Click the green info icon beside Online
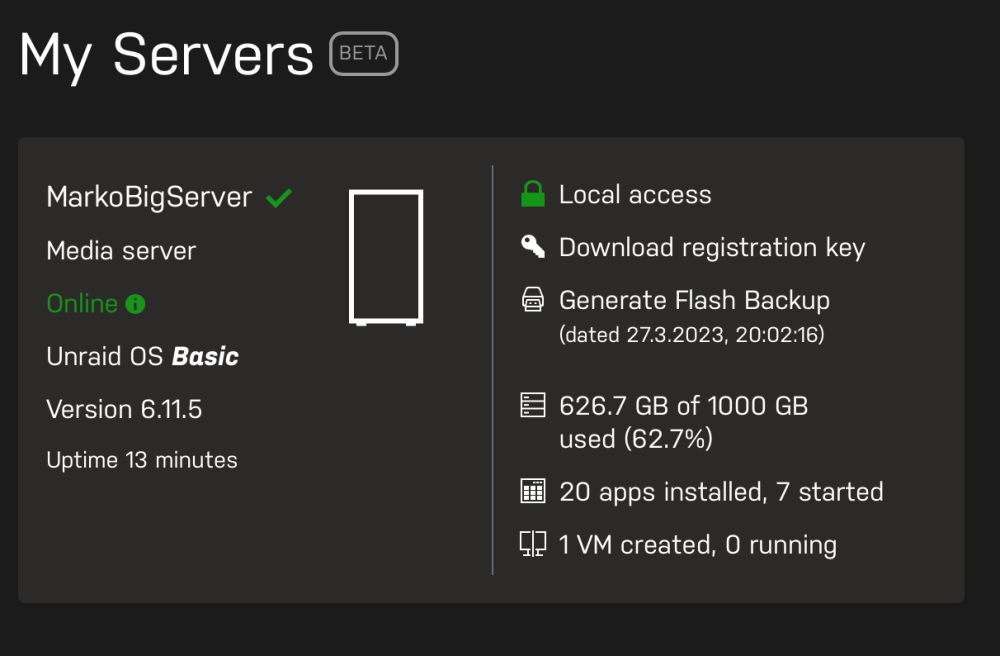Image resolution: width=1000 pixels, height=656 pixels. point(135,304)
